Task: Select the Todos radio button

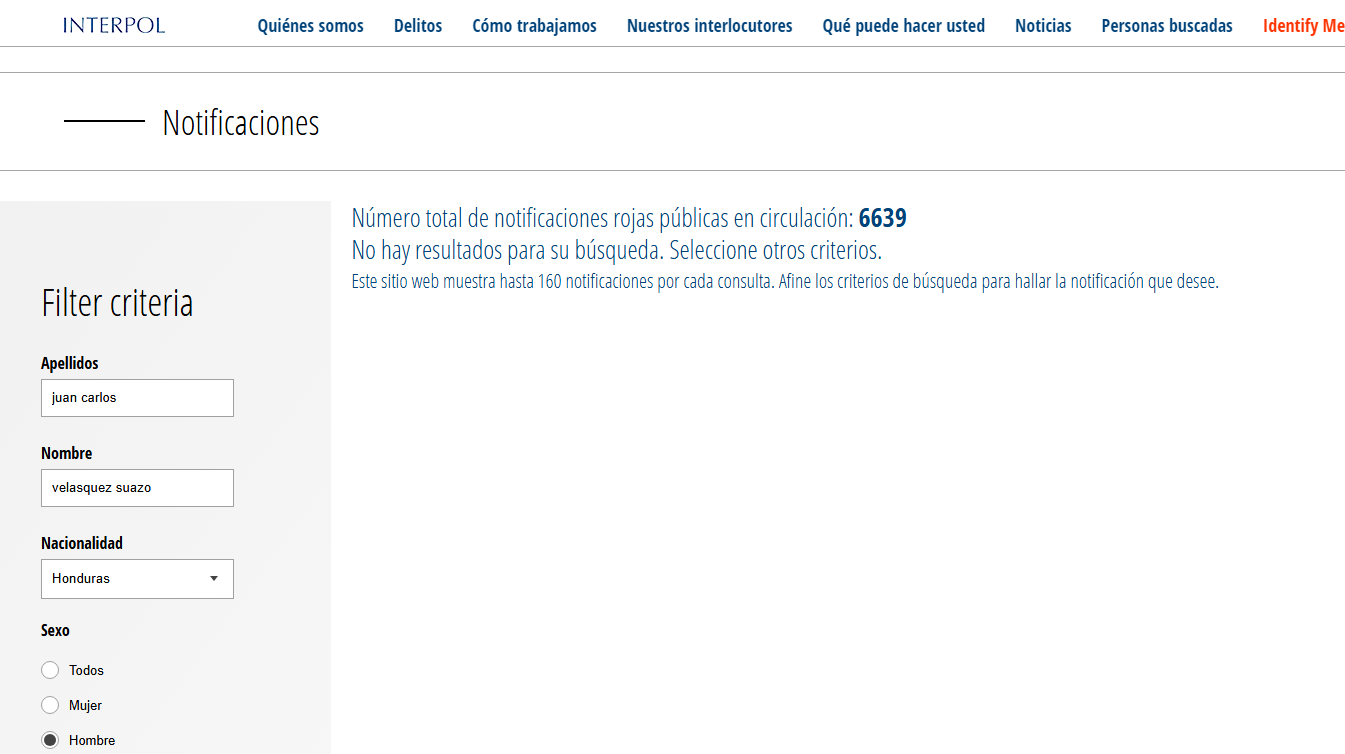Action: [50, 670]
